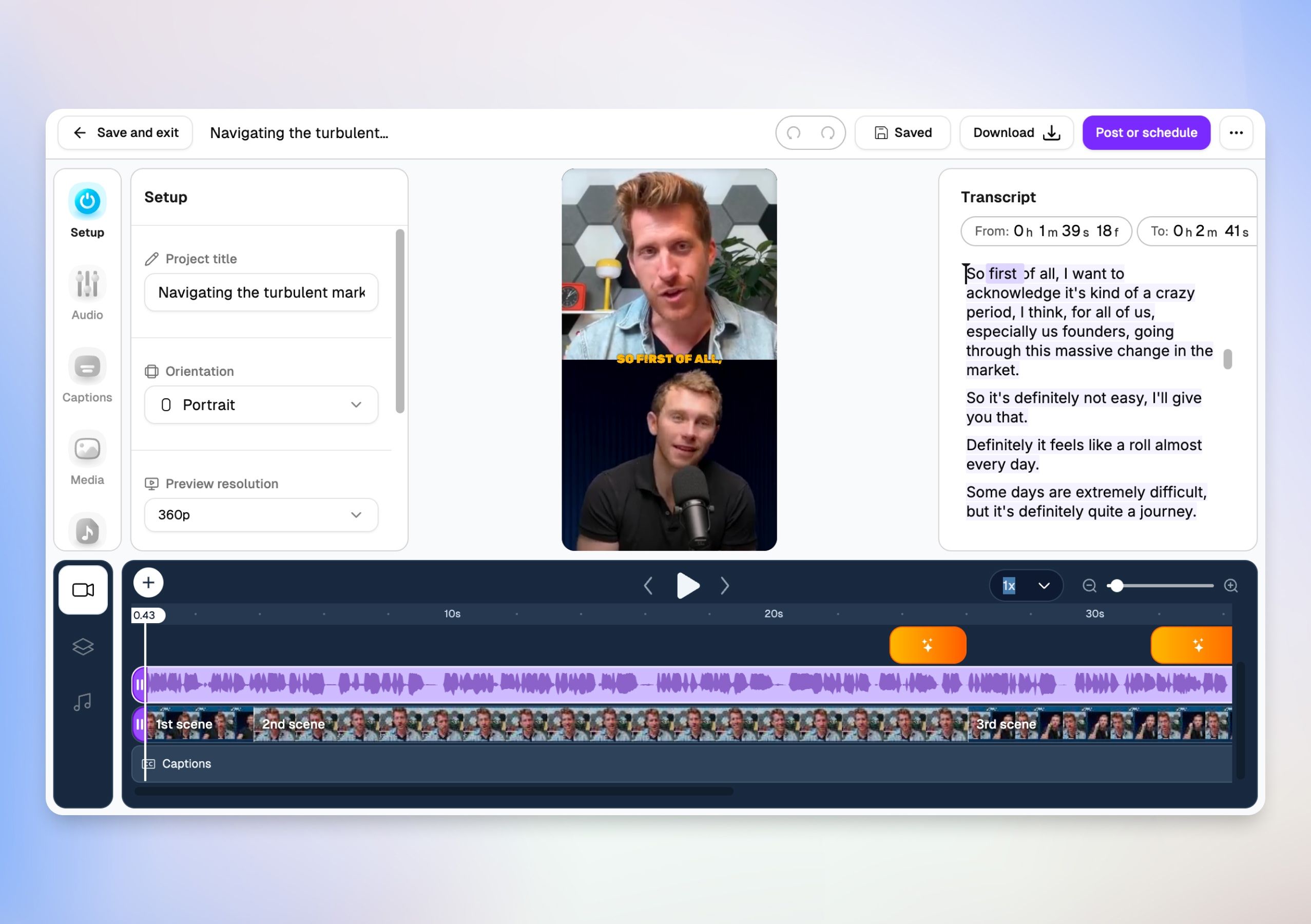Click the Saved button
This screenshot has width=1311, height=924.
click(903, 133)
